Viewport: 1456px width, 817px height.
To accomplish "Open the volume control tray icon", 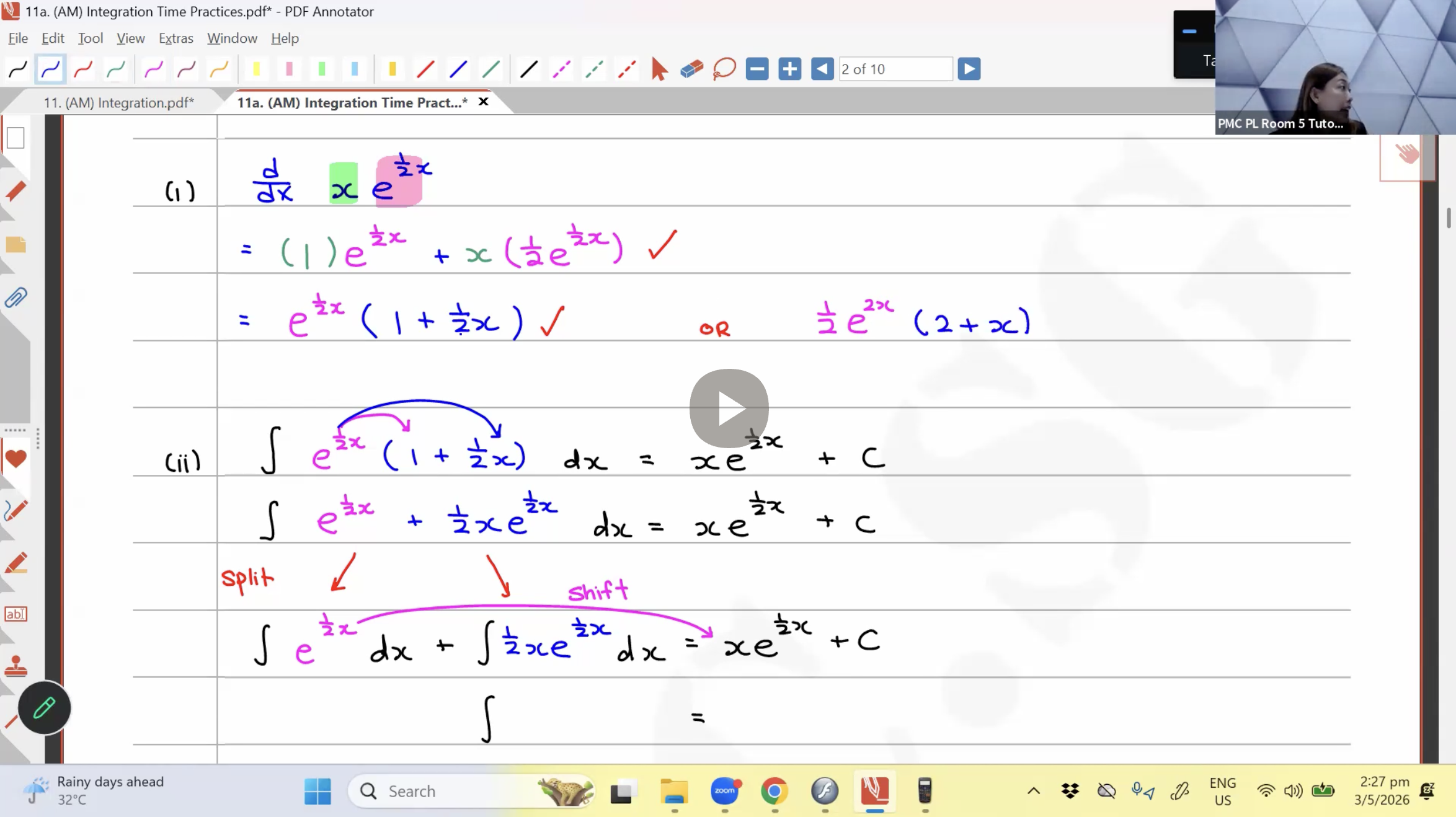I will pyautogui.click(x=1294, y=791).
